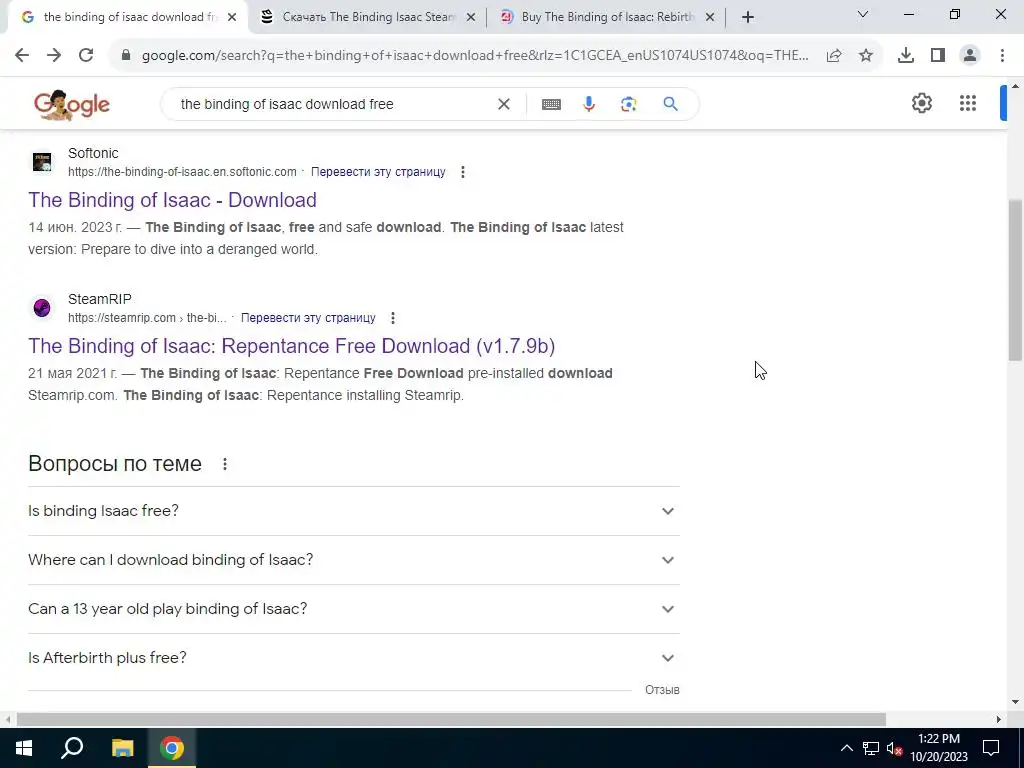Screen dimensions: 1024x768
Task: Show hidden system tray icons
Action: pos(846,748)
